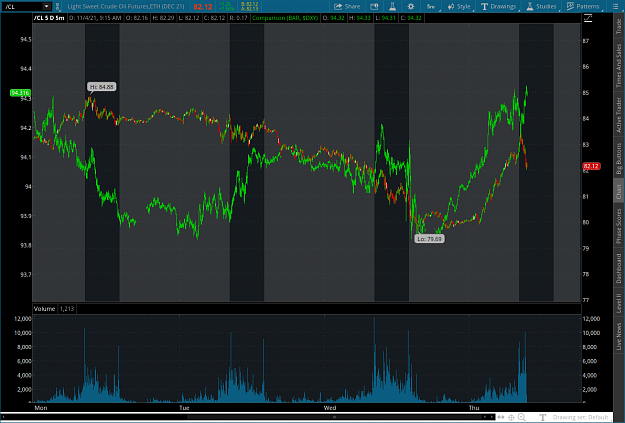Open the Big Buttons sidebar tab

(x=619, y=159)
